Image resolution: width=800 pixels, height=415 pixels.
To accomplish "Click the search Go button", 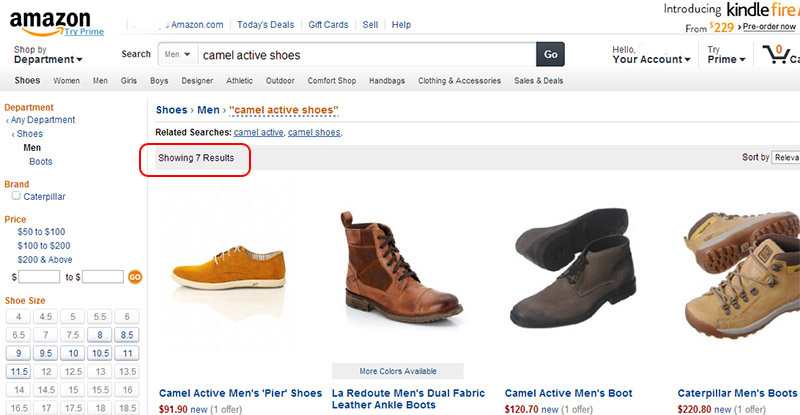I will 550,55.
